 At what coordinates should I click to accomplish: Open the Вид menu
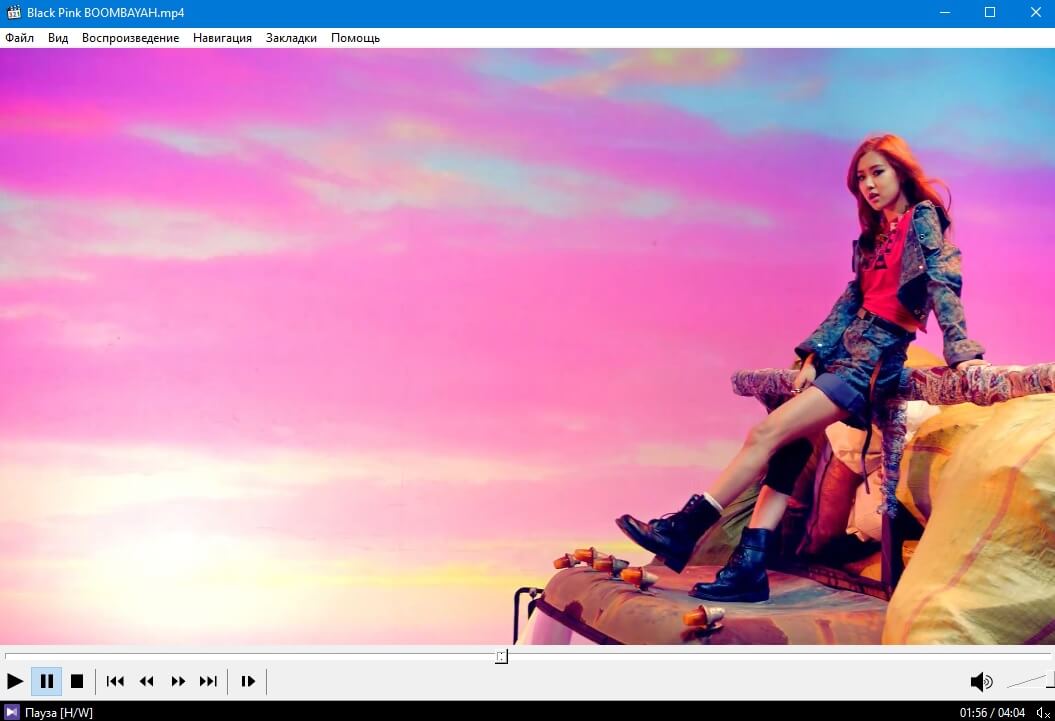58,38
